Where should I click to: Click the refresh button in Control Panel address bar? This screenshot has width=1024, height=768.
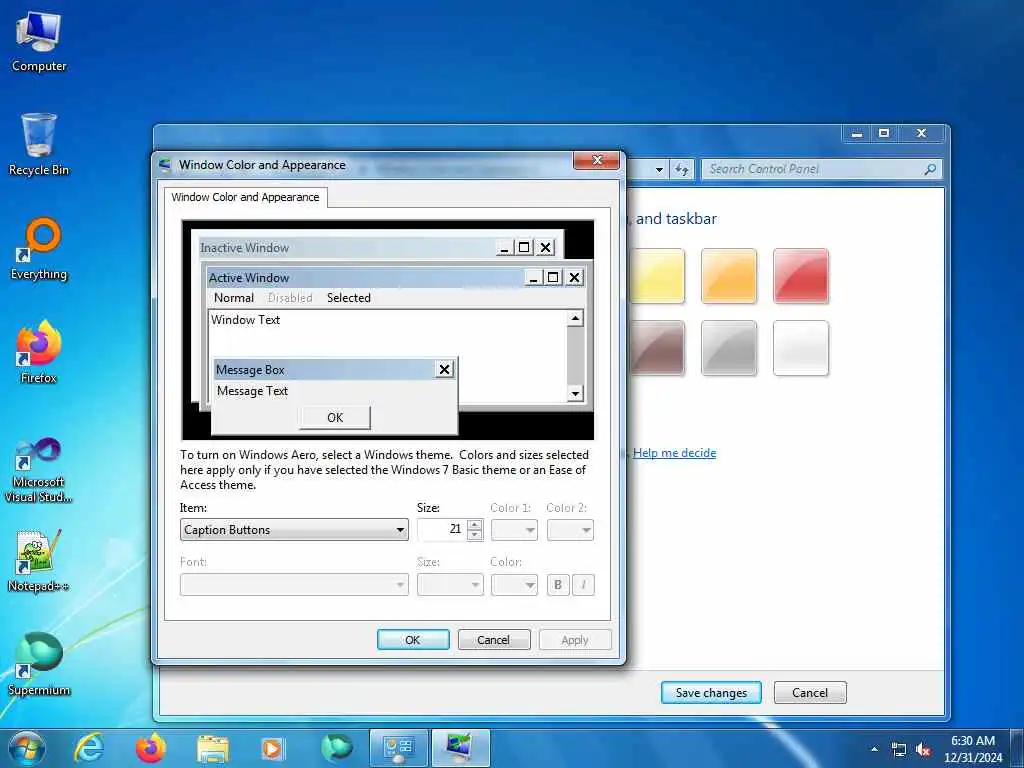(x=682, y=169)
